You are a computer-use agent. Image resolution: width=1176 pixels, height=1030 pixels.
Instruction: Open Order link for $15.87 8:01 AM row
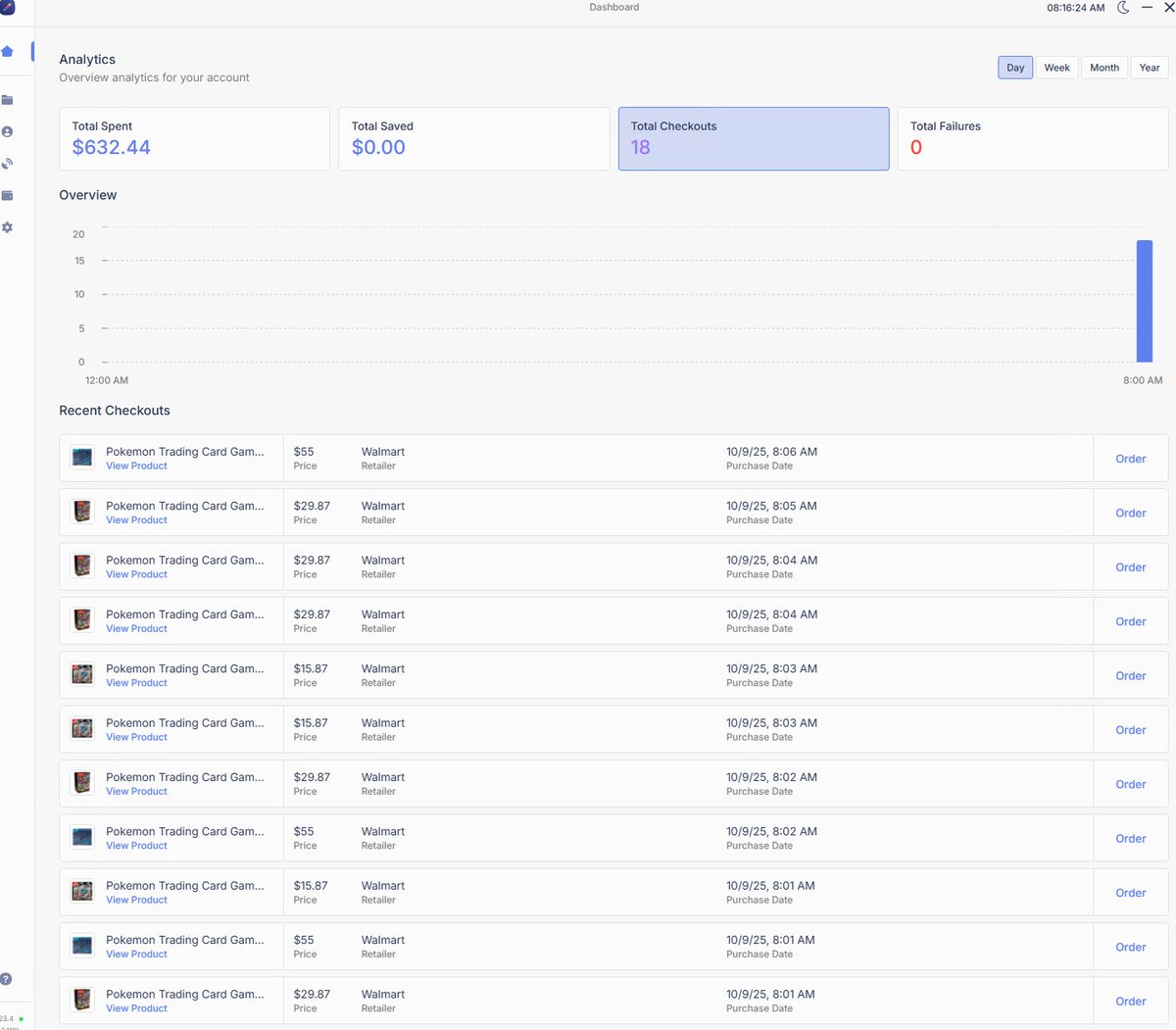pos(1131,893)
